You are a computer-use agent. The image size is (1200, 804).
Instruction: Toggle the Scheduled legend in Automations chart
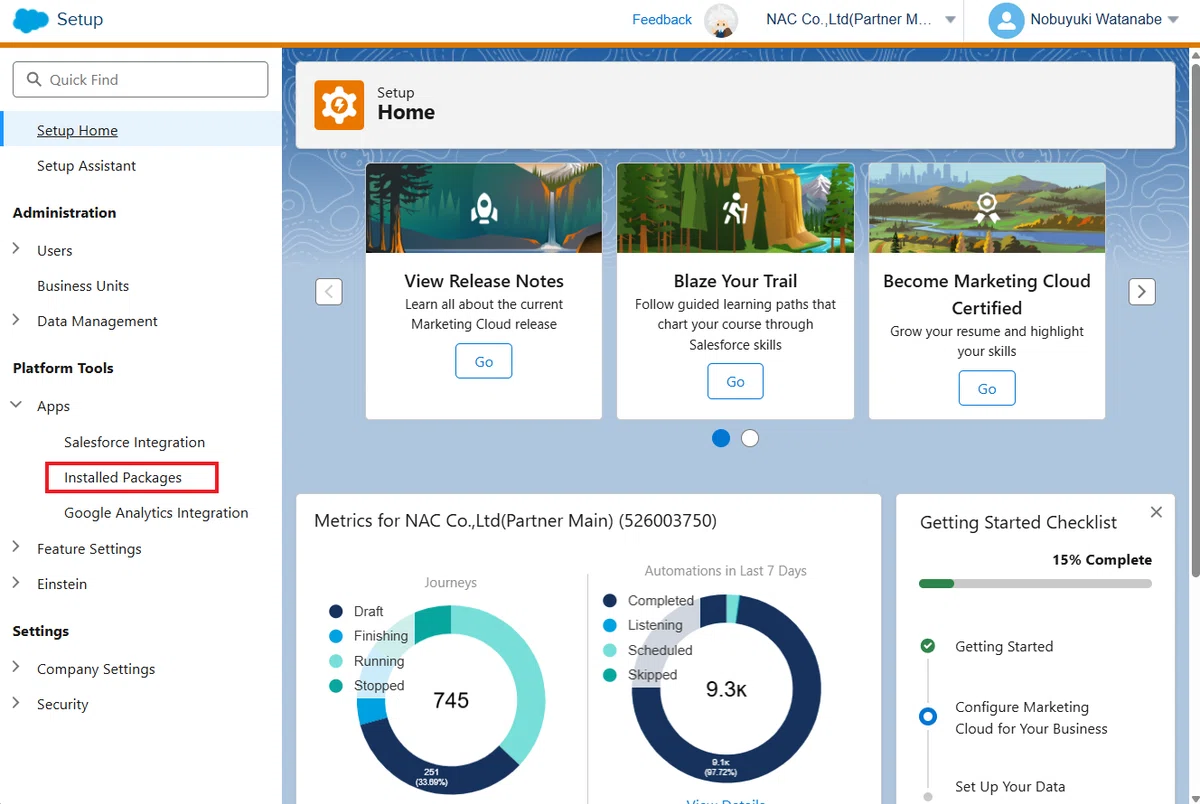(648, 650)
